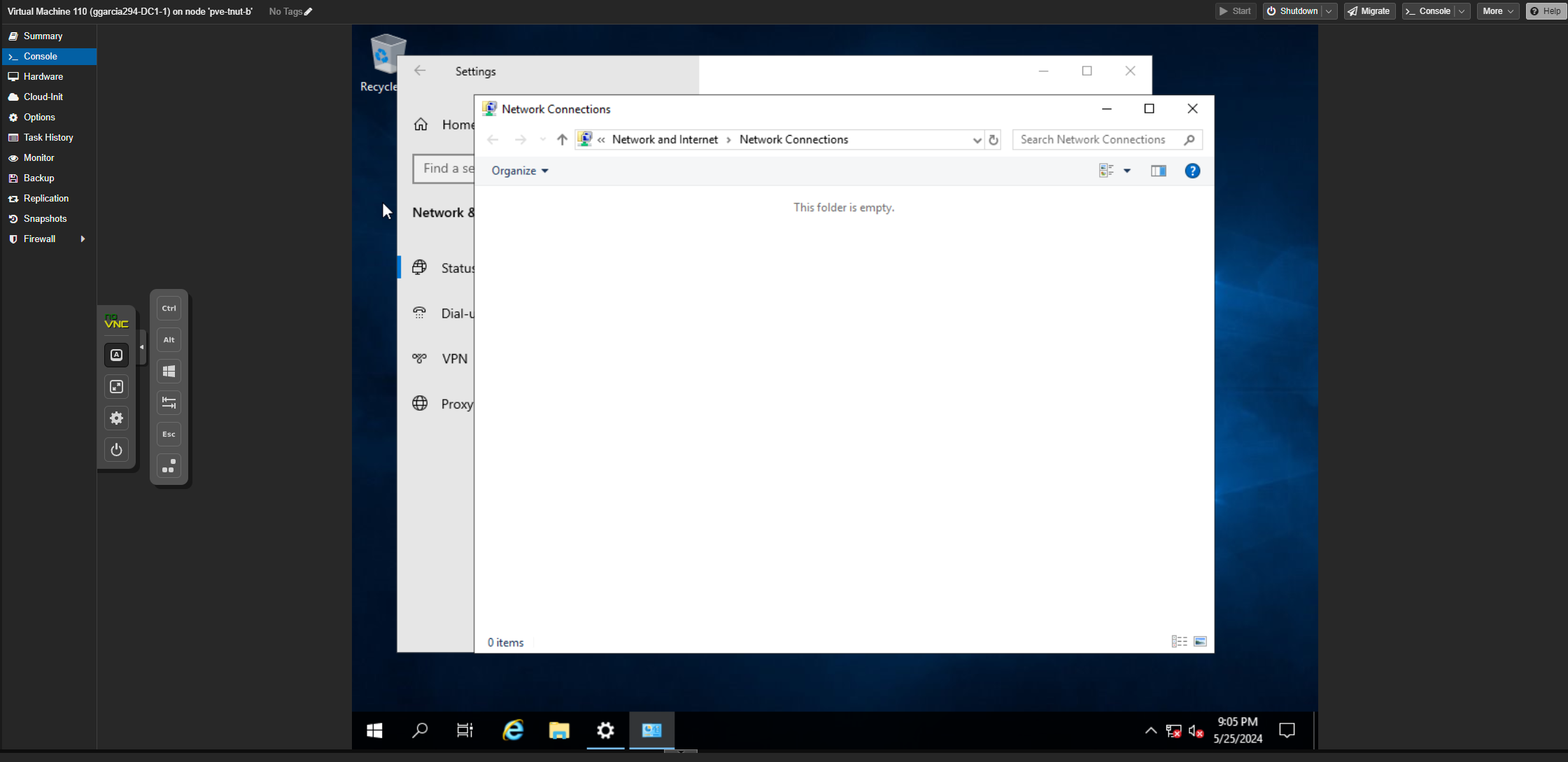1568x762 pixels.
Task: Click the Firewall expander in sidebar
Action: tap(83, 238)
